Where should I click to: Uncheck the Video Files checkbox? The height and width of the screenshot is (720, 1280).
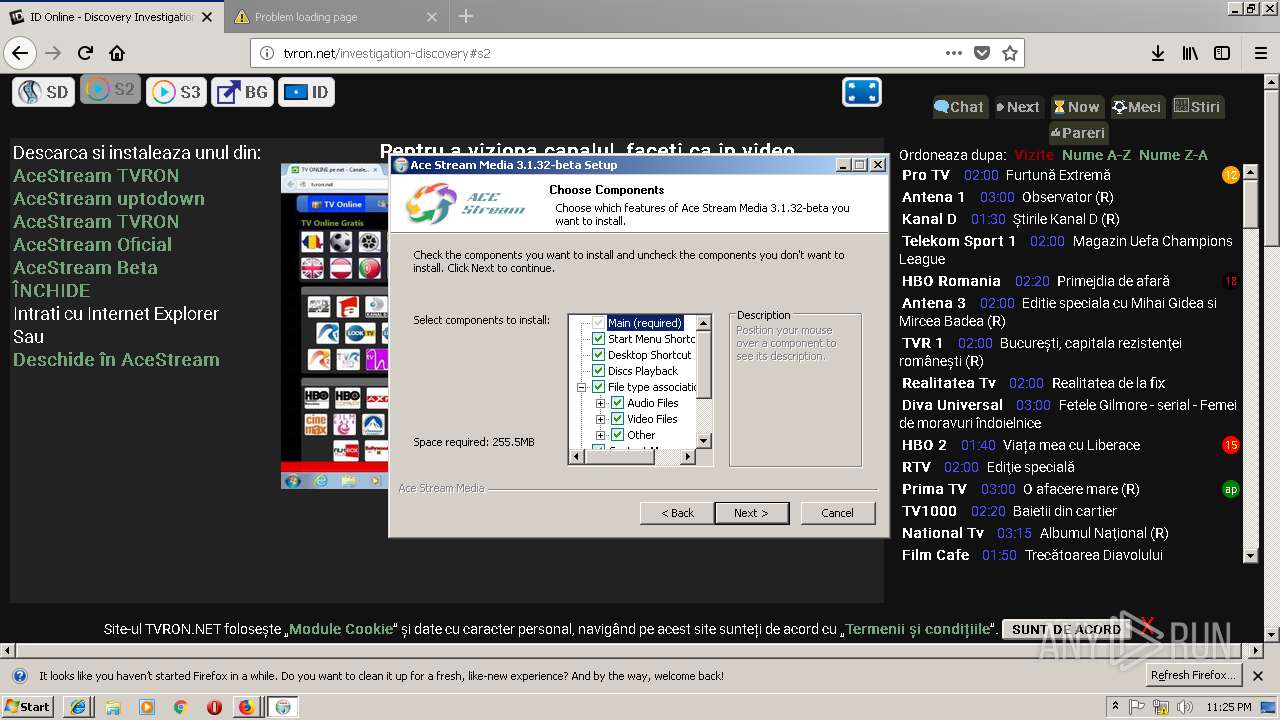pyautogui.click(x=618, y=419)
